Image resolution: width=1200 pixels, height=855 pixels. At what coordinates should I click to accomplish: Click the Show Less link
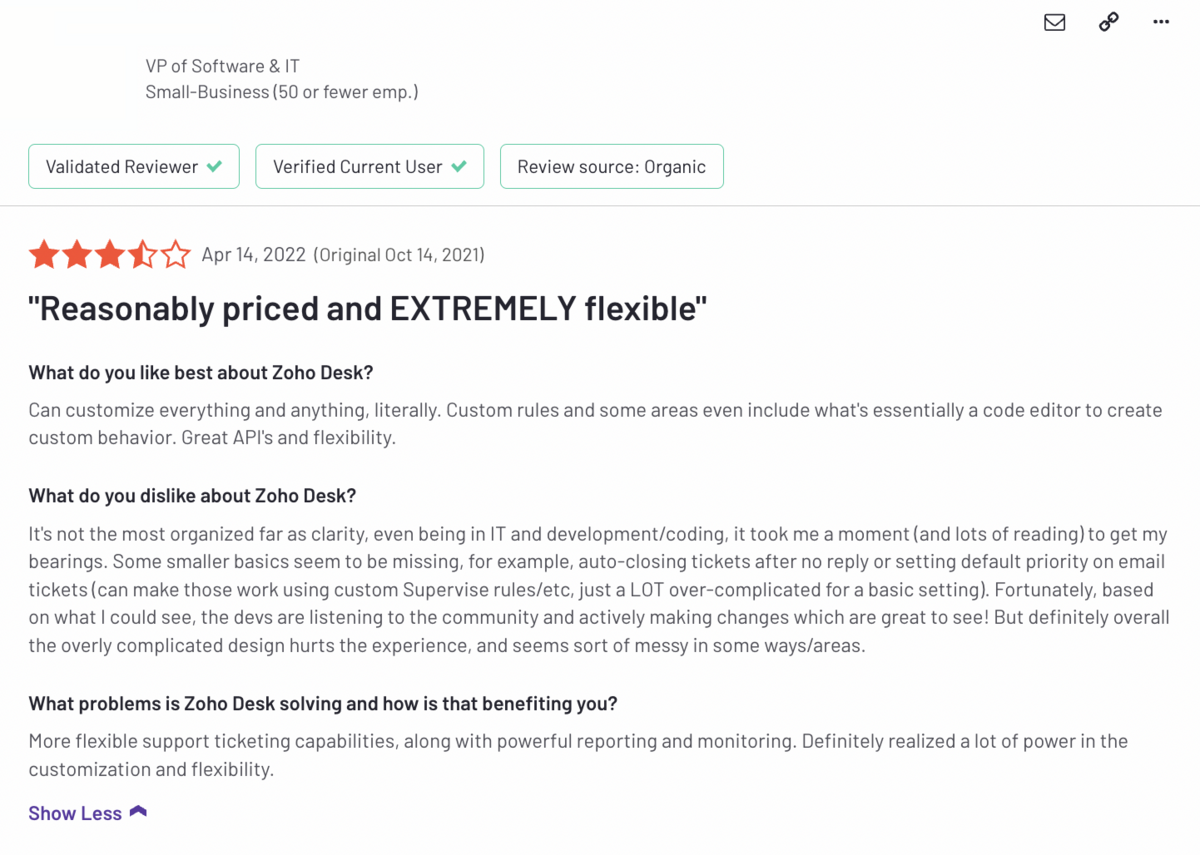click(75, 813)
